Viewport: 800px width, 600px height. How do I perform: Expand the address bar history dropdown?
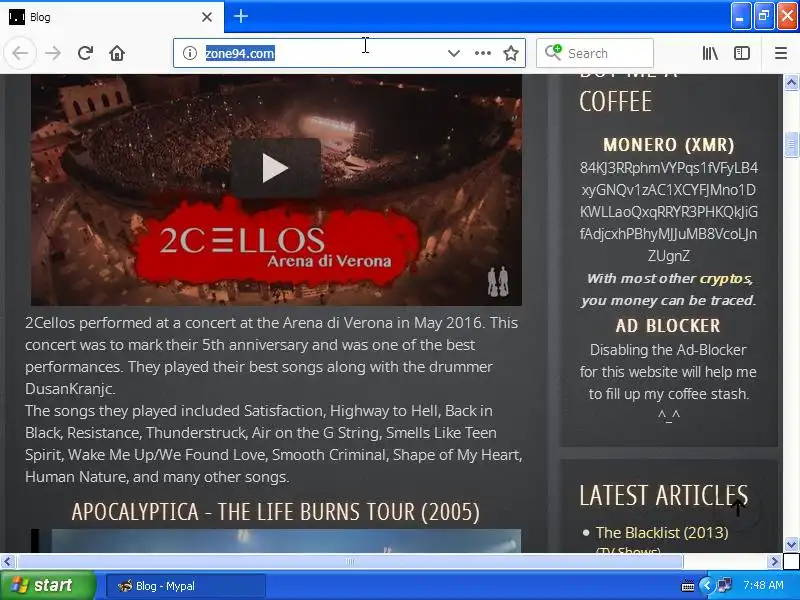tap(454, 53)
